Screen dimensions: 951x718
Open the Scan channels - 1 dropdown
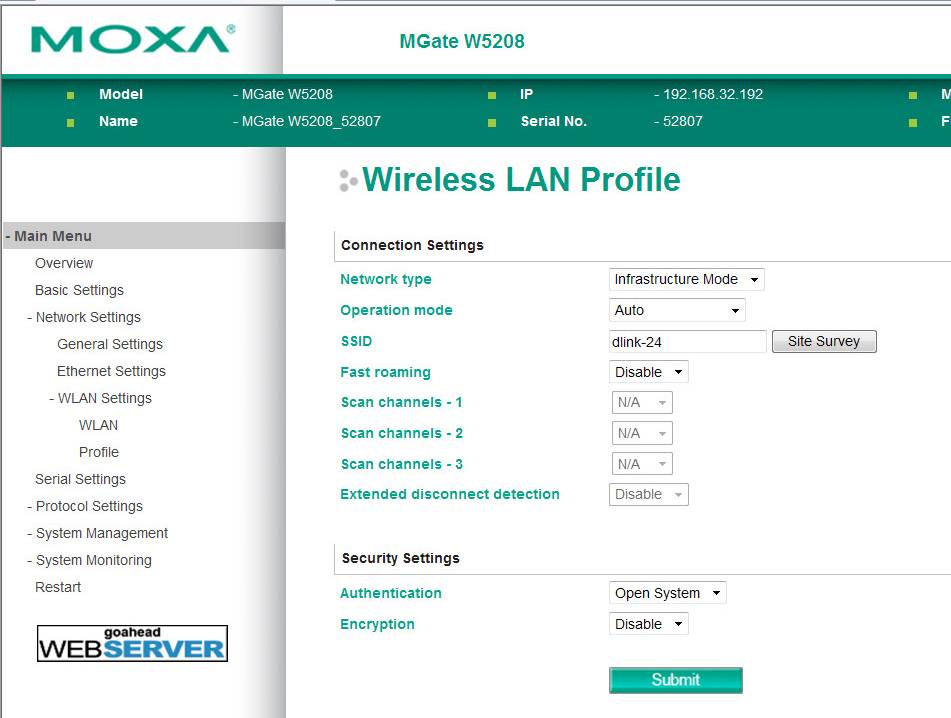coord(642,403)
